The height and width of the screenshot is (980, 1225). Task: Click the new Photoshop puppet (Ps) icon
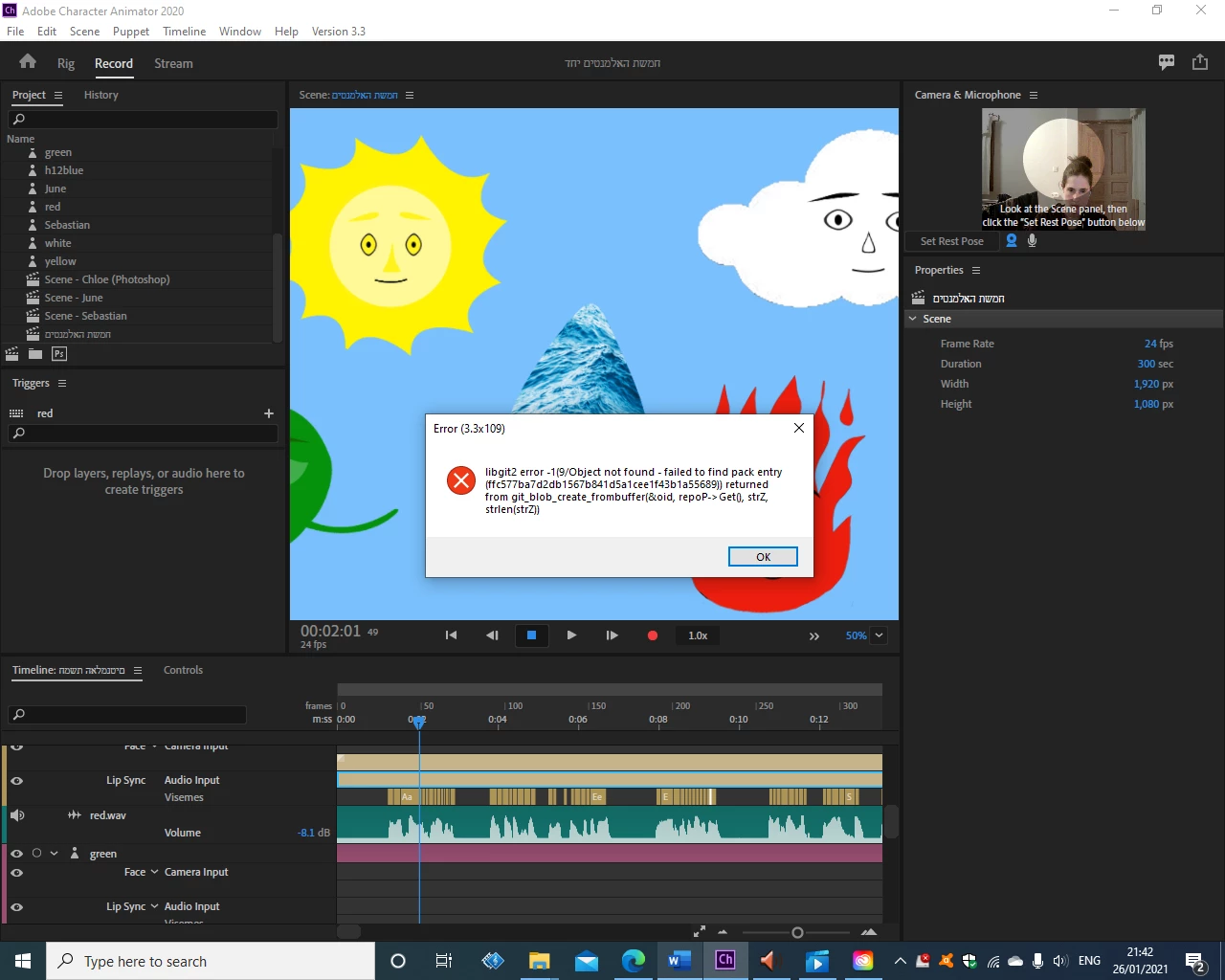[59, 354]
